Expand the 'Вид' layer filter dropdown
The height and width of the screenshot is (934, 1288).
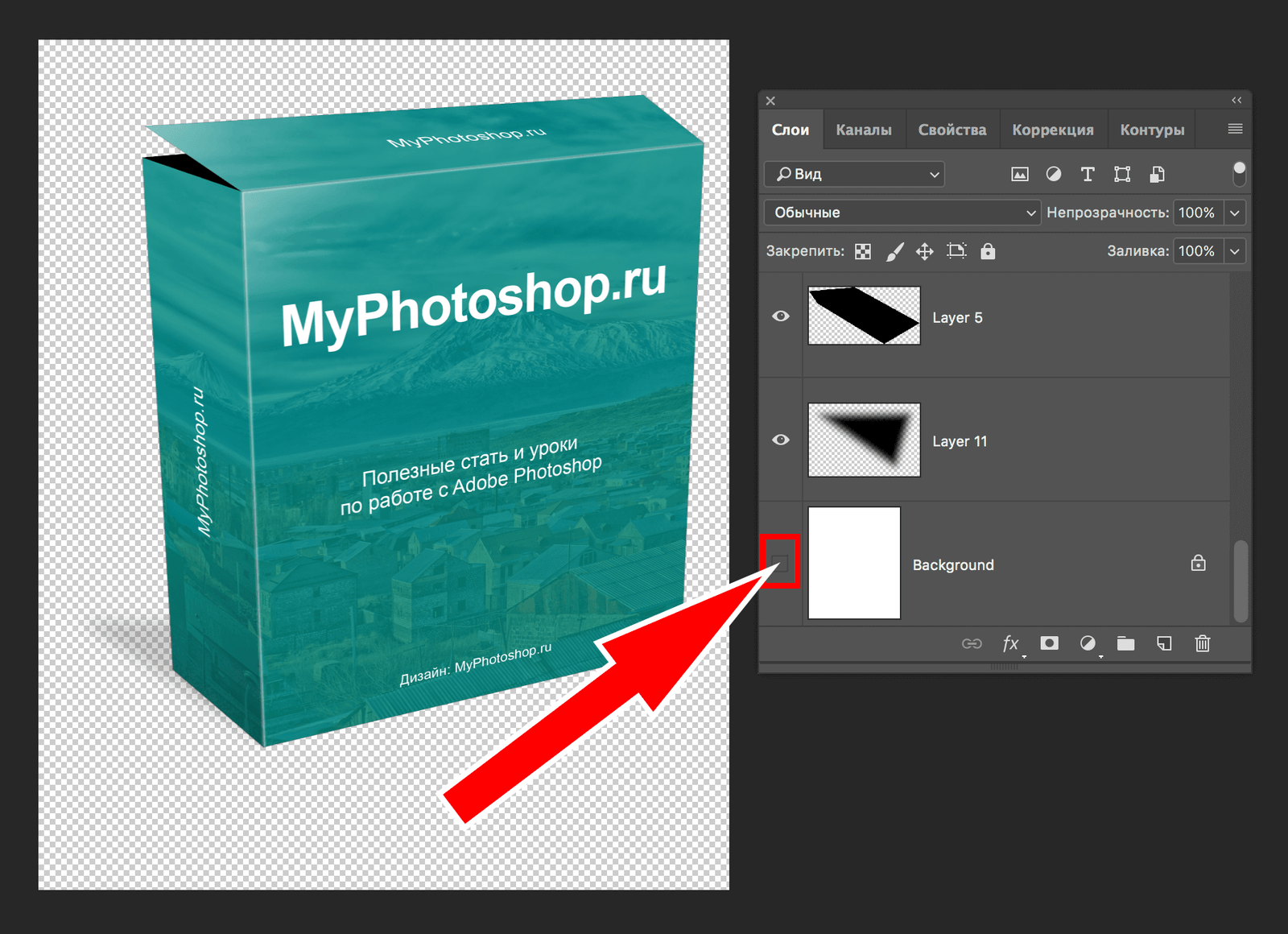[854, 174]
